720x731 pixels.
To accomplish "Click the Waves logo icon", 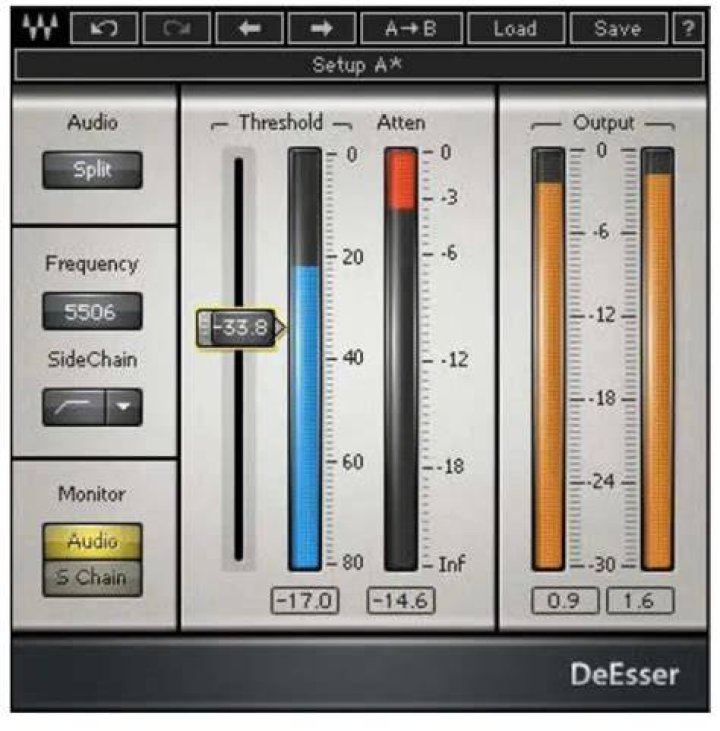I will (40, 28).
